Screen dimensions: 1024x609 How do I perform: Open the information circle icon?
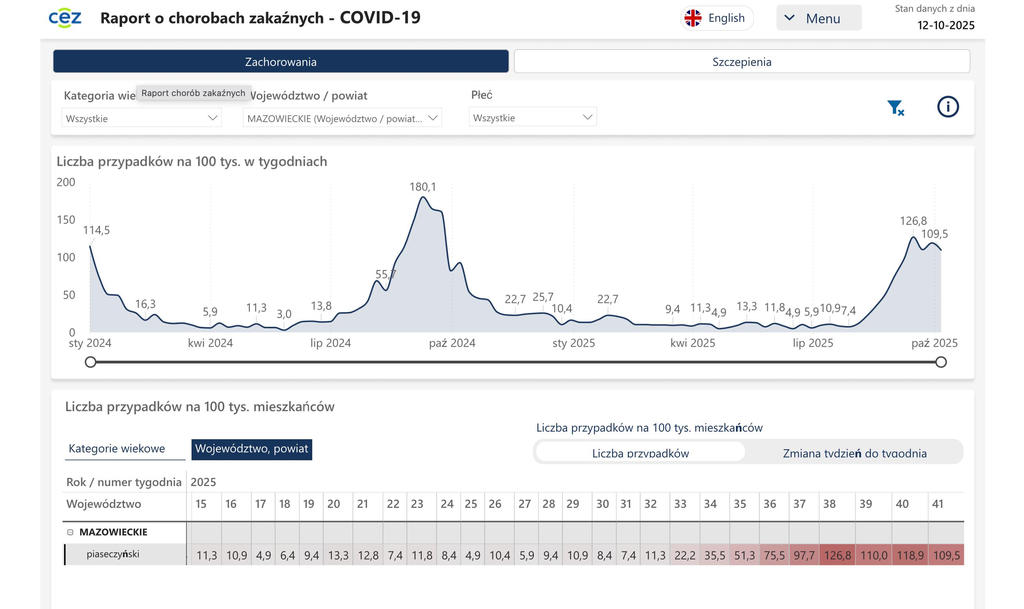point(947,107)
